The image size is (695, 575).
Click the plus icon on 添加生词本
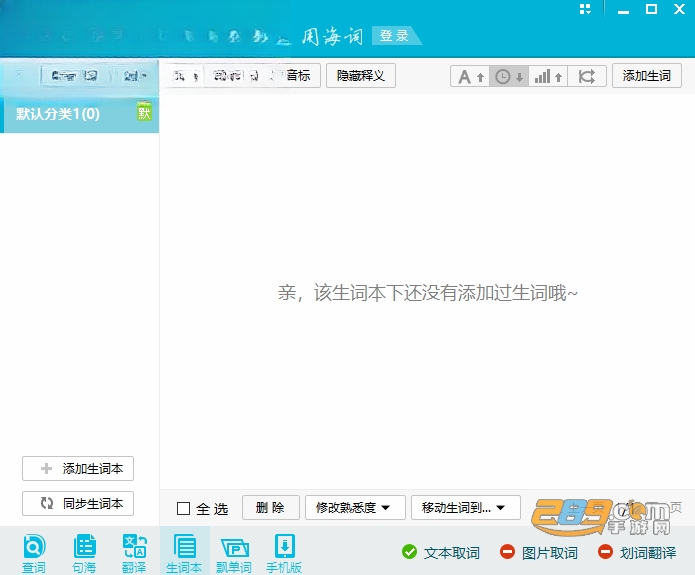coord(47,469)
